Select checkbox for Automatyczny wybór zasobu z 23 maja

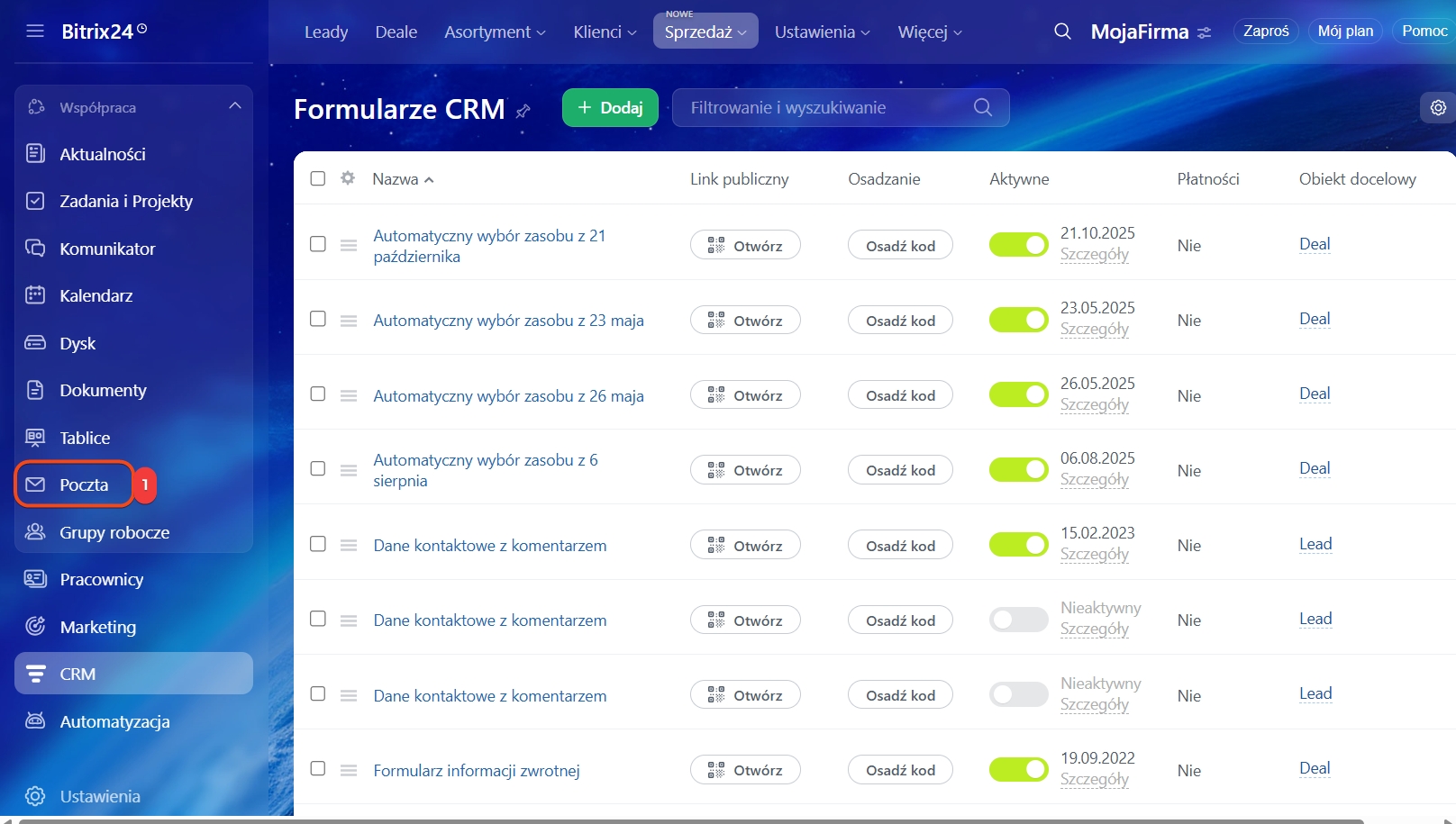click(x=318, y=319)
